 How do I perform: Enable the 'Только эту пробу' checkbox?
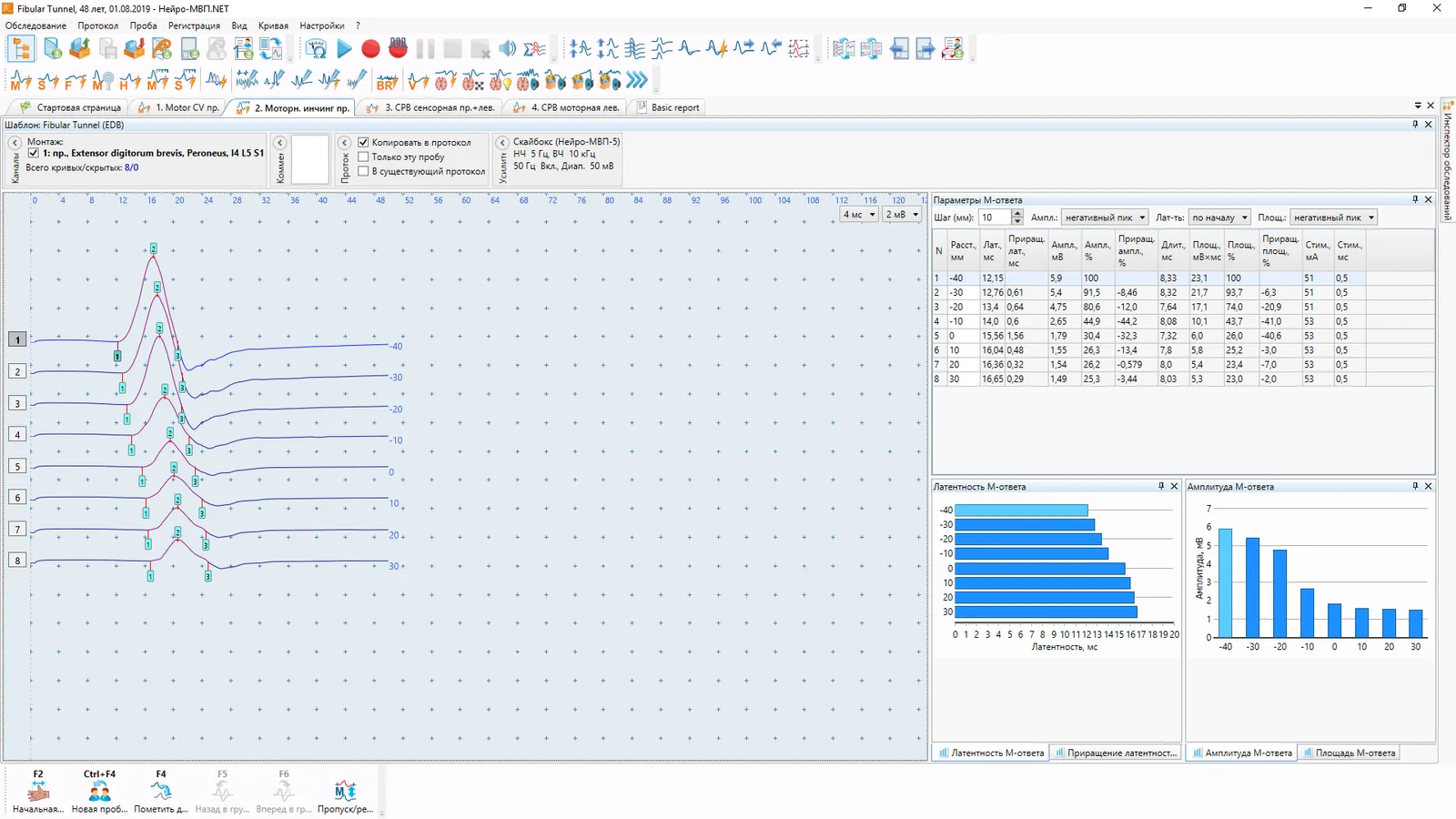pos(363,157)
